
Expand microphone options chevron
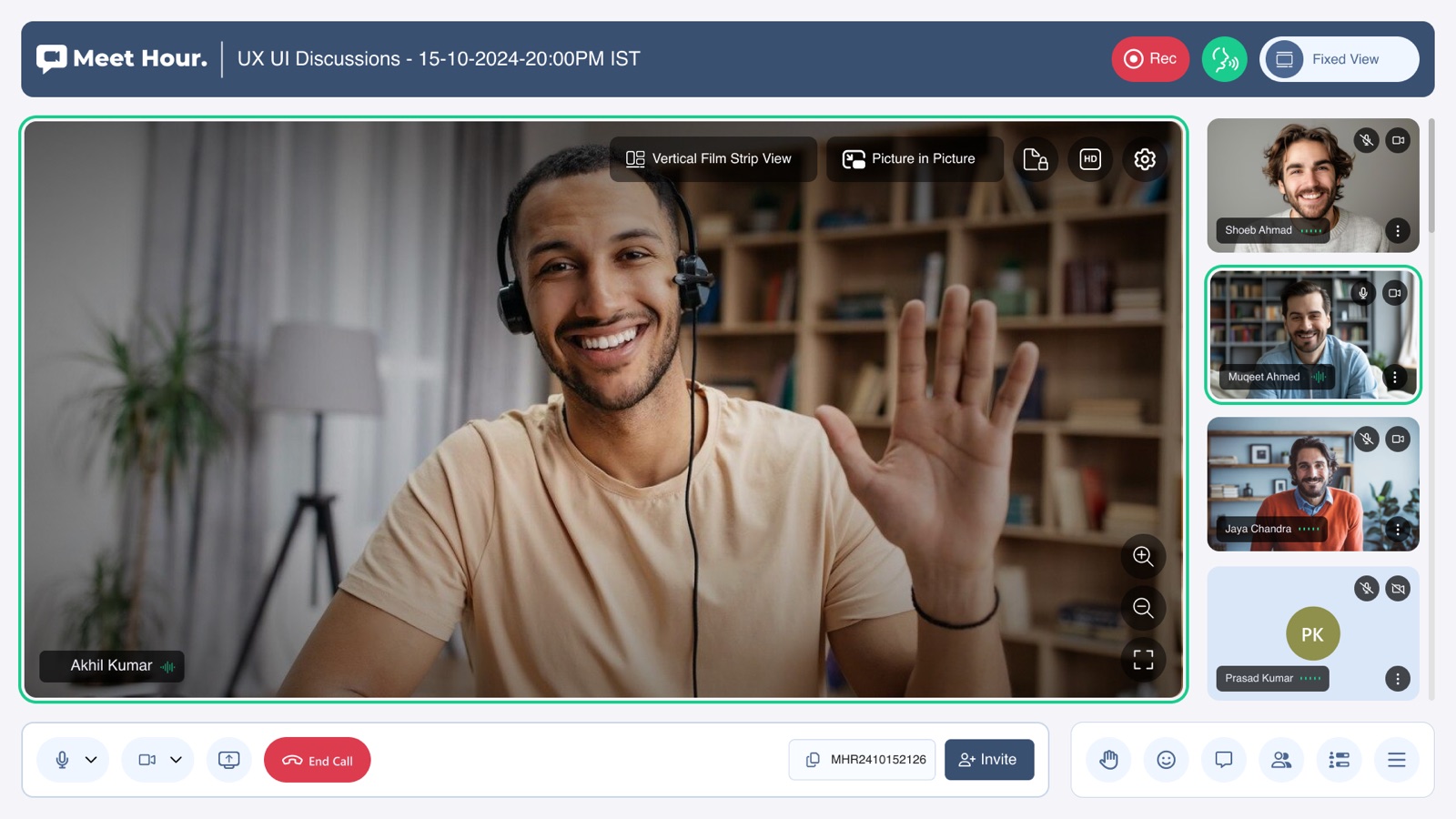click(x=91, y=760)
